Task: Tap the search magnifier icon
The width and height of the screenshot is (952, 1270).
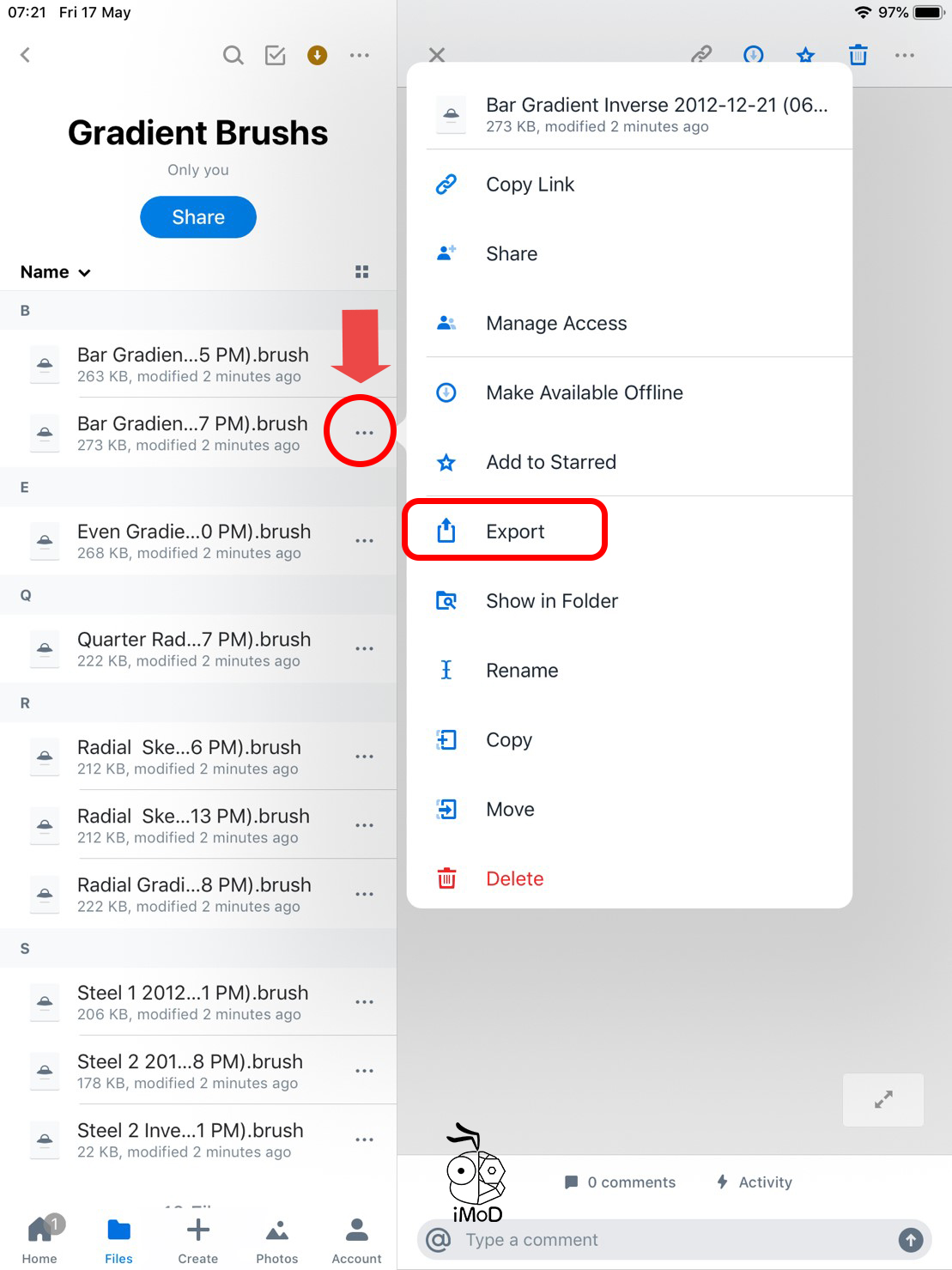Action: [233, 56]
